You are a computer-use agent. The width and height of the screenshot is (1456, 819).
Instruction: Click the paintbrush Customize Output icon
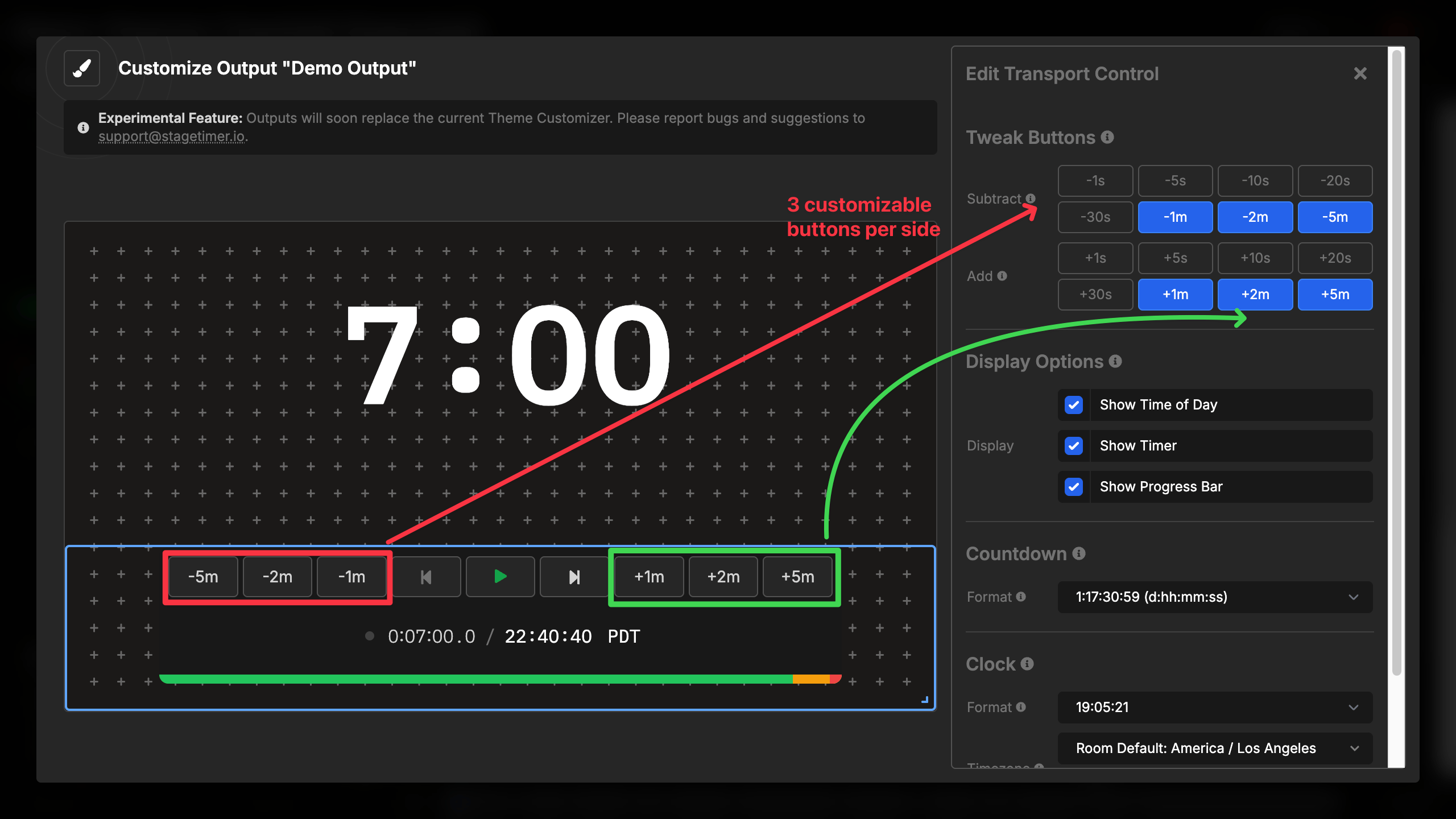click(x=81, y=68)
